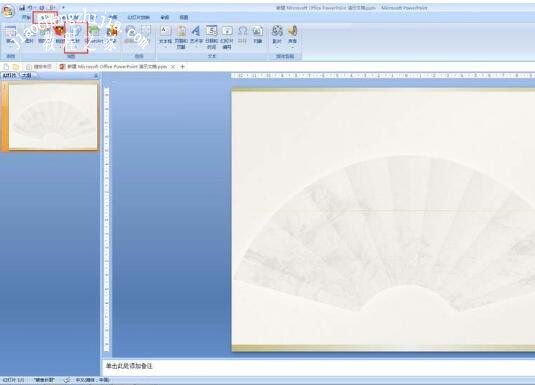Switch to the 幻灯片 slides pane tab
The image size is (535, 385).
(x=9, y=75)
